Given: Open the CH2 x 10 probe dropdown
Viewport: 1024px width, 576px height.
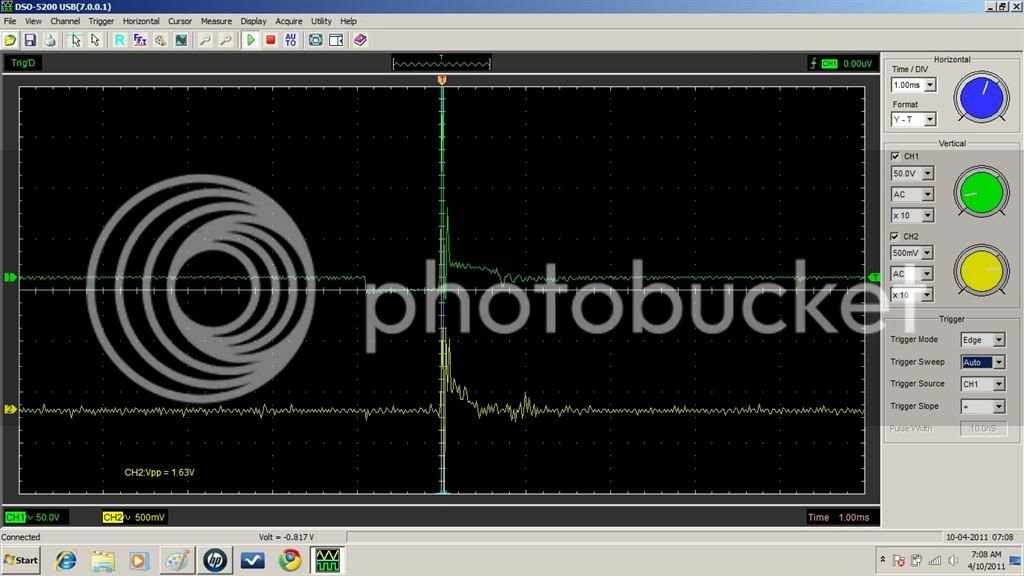Looking at the screenshot, I should click(927, 295).
